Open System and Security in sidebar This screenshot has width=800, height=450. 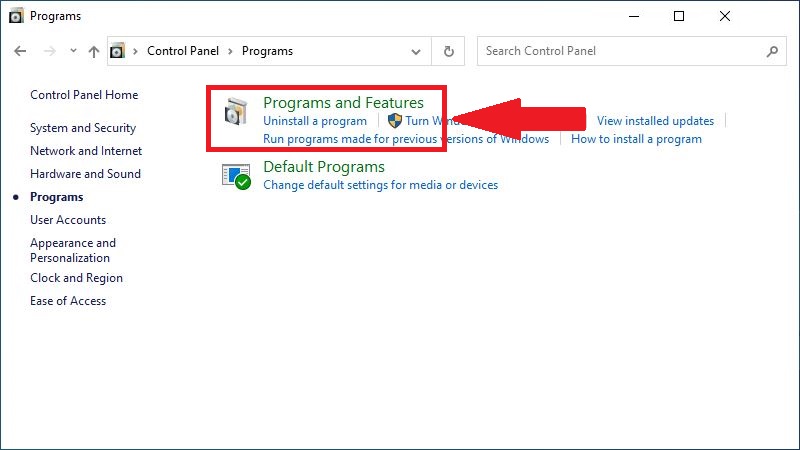pyautogui.click(x=83, y=128)
